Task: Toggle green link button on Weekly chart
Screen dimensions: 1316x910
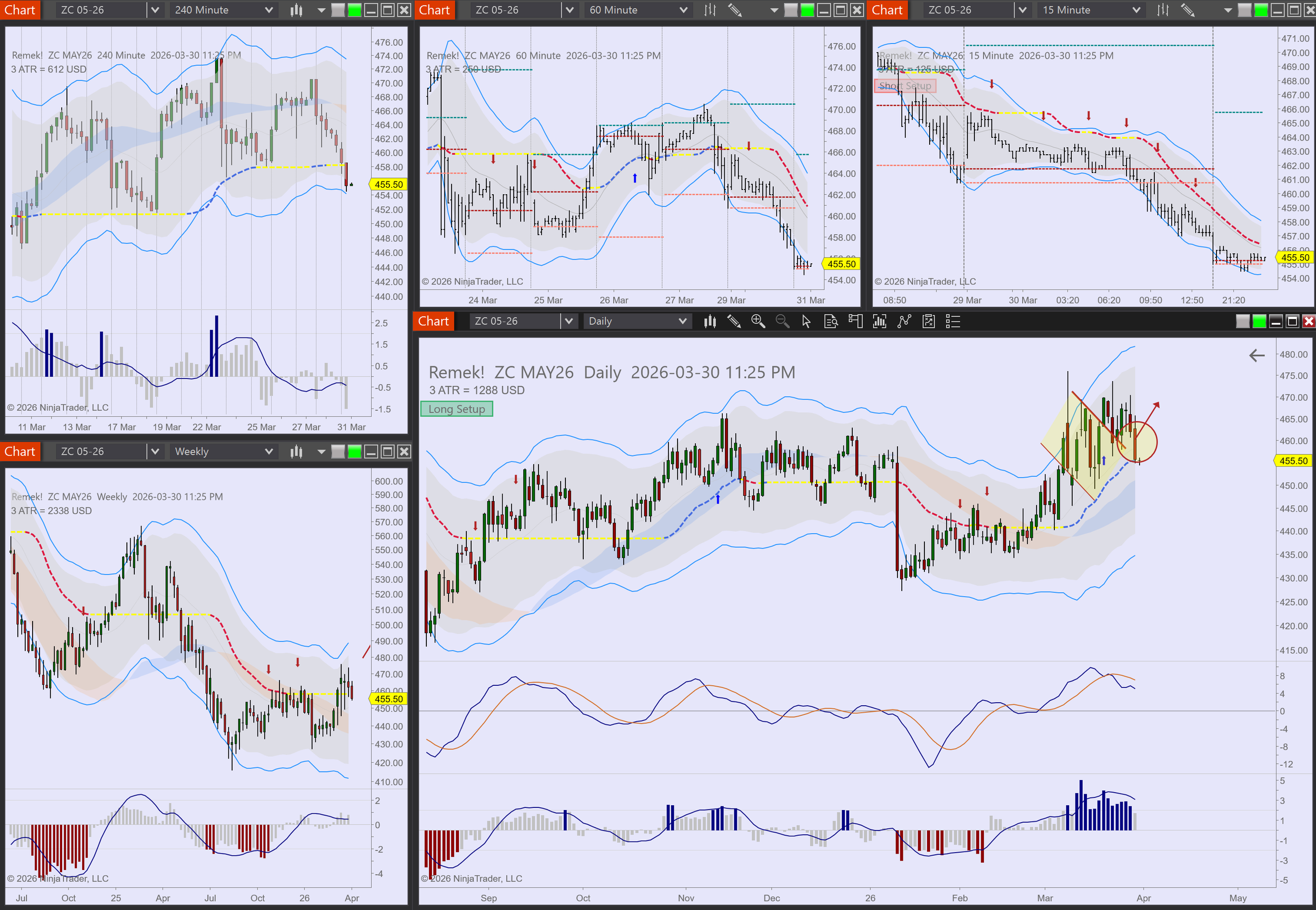Action: [x=355, y=452]
